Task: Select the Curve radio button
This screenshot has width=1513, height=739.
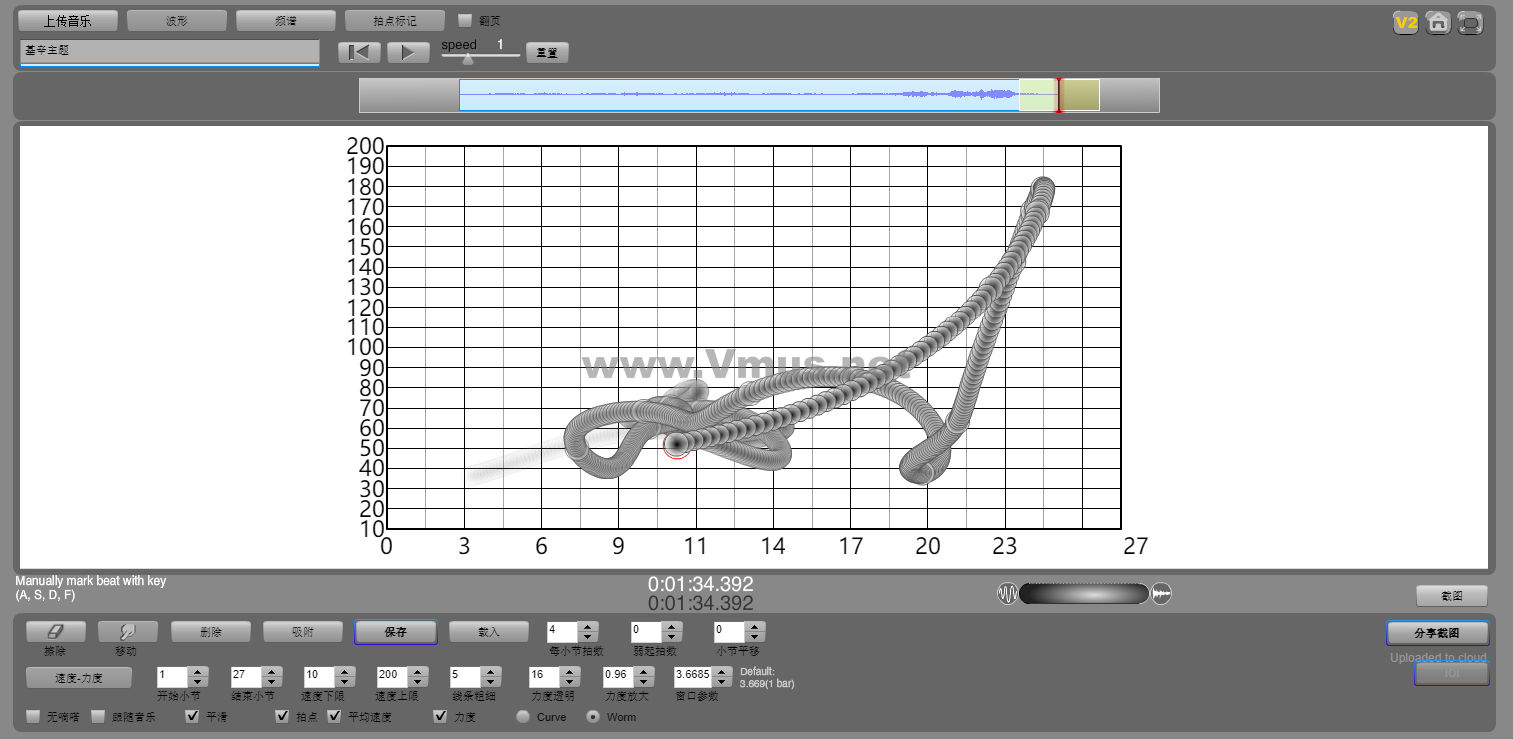Action: tap(523, 717)
